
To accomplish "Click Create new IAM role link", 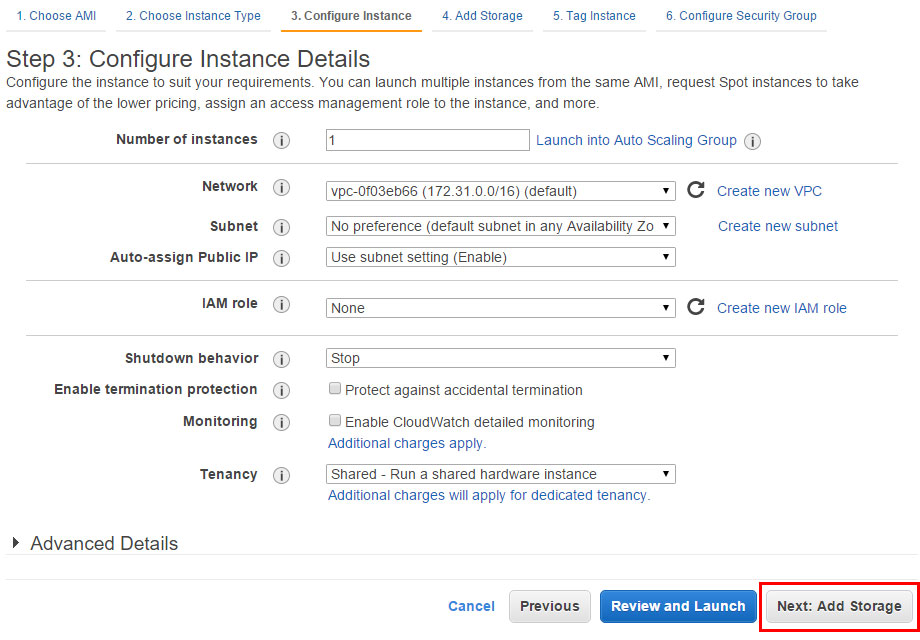I will [x=782, y=308].
